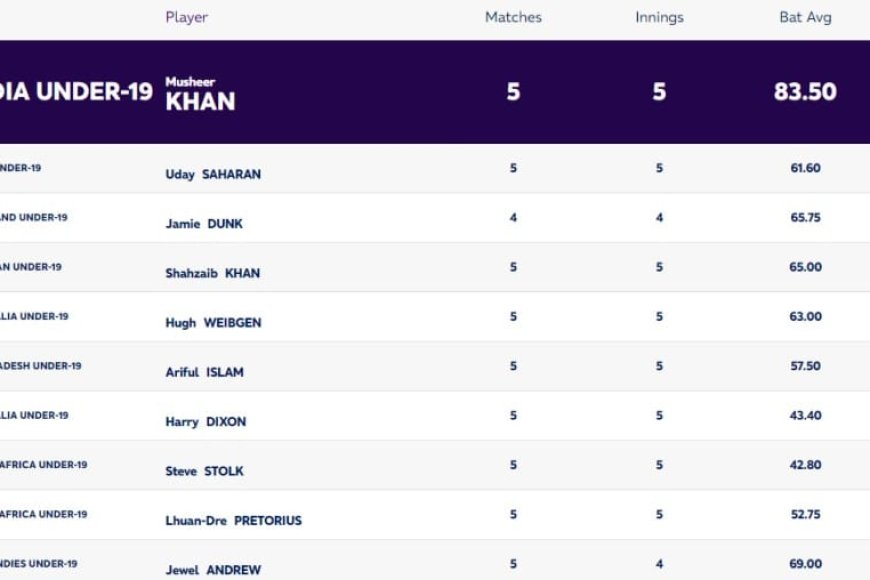
Task: Sort table by Matches column header
Action: (513, 17)
